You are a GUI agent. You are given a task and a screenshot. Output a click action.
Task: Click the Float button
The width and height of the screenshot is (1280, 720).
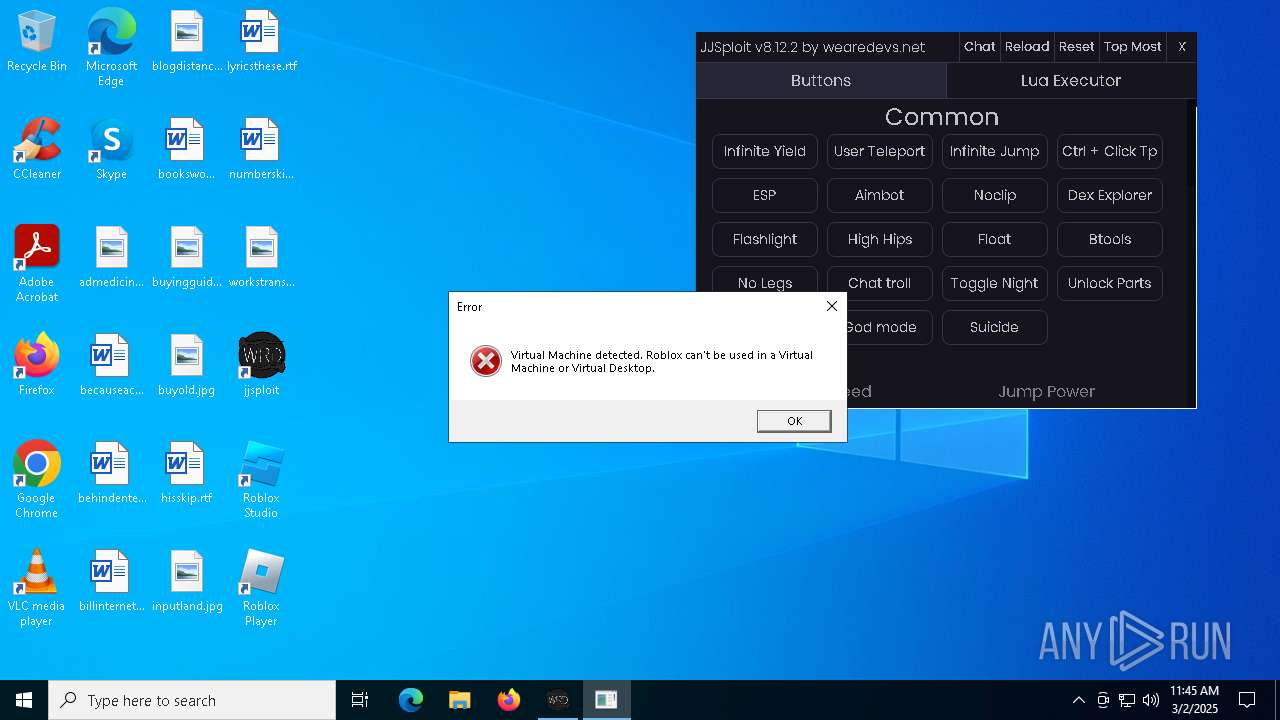995,239
